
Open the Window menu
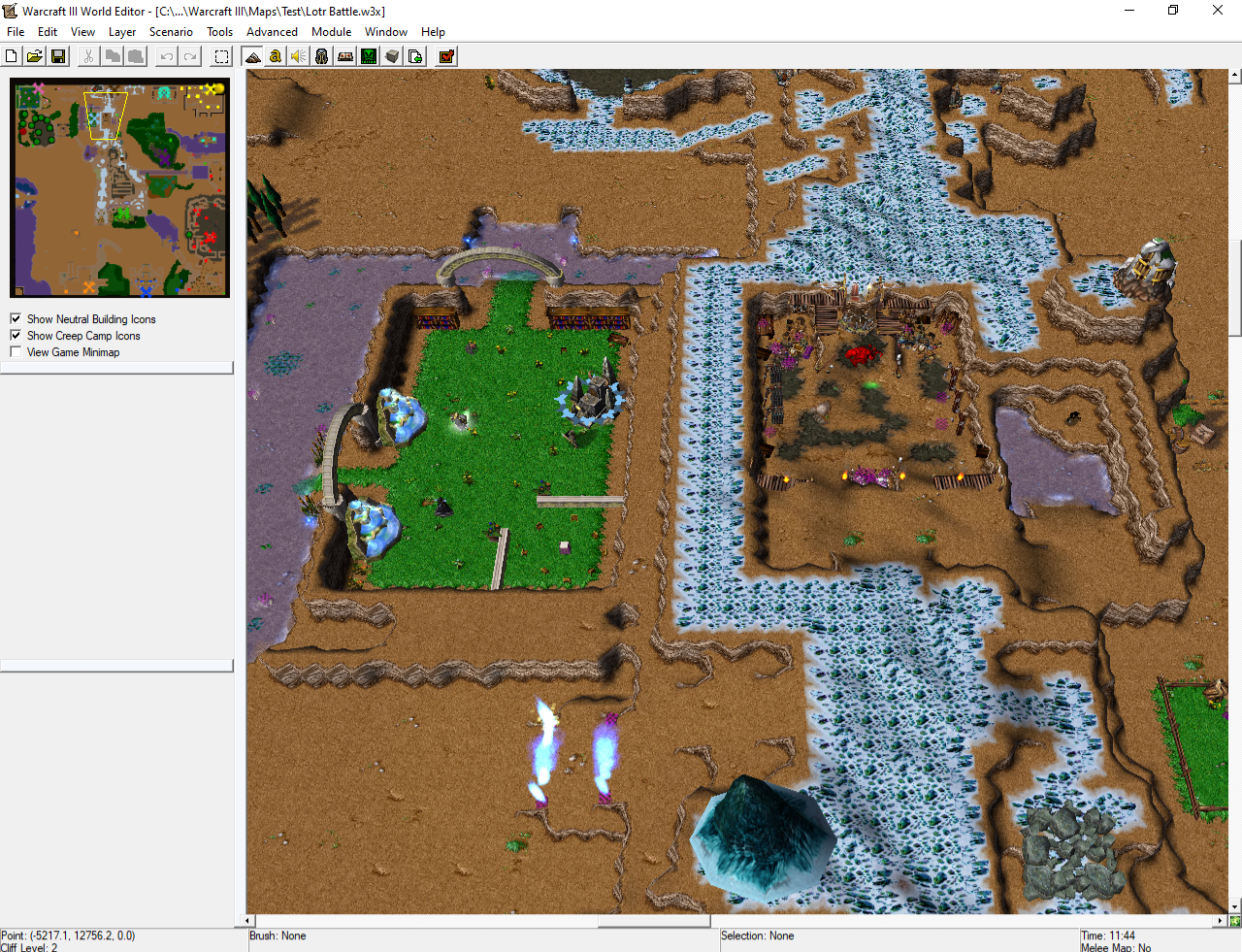[x=386, y=32]
